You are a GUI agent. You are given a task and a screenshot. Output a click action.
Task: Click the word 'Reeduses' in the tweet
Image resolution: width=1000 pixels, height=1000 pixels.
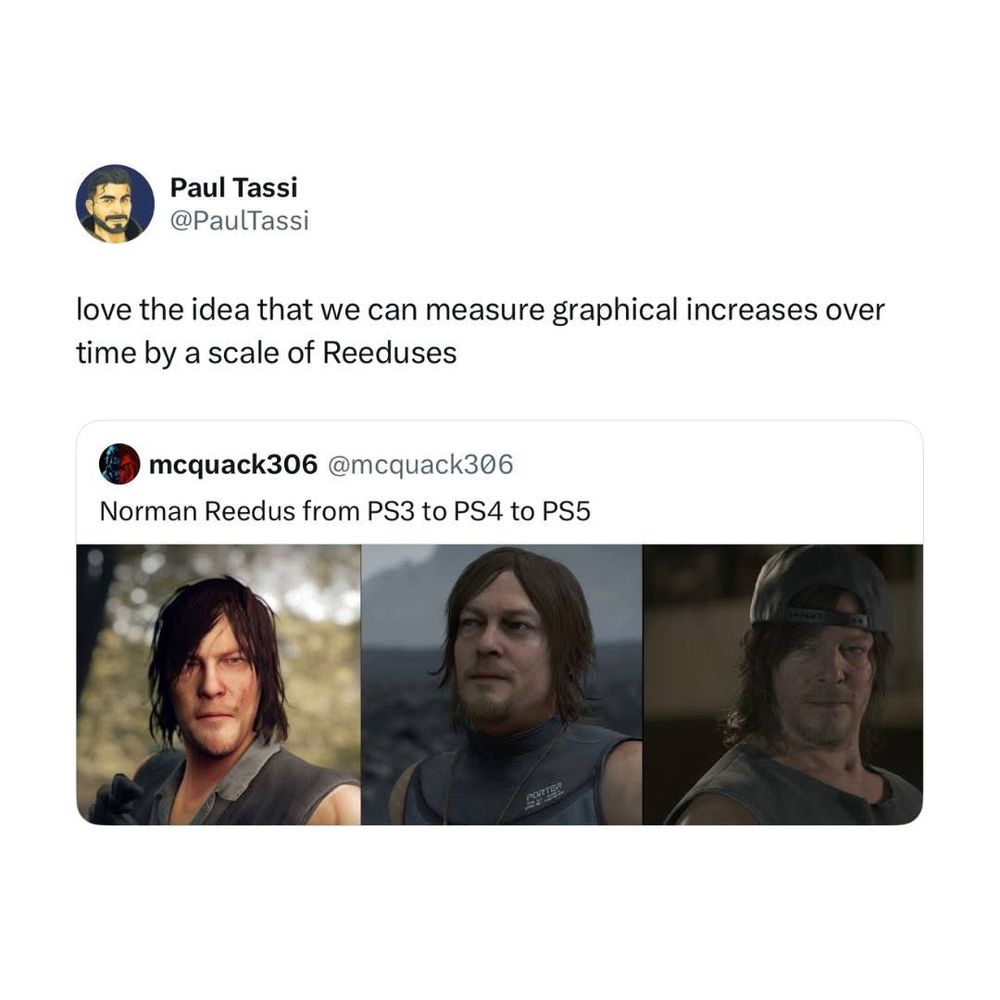[x=390, y=353]
